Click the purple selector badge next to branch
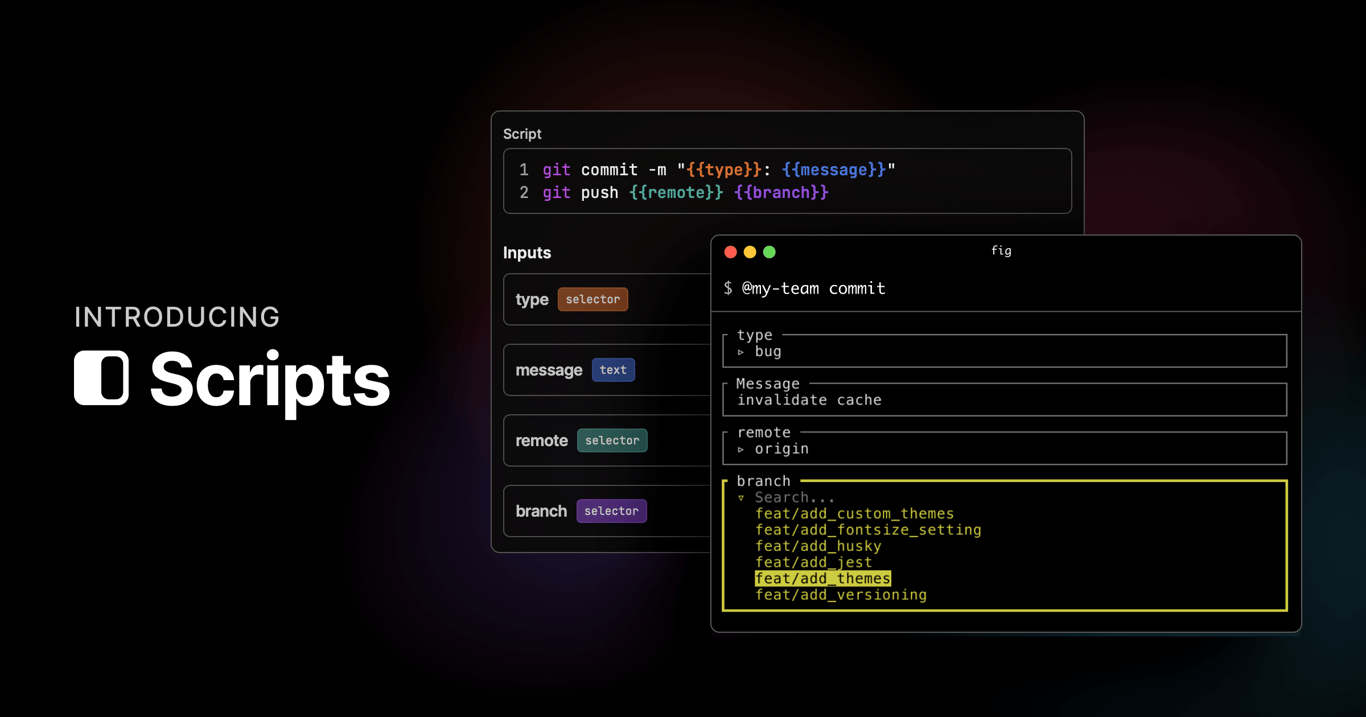This screenshot has width=1366, height=717. tap(611, 511)
